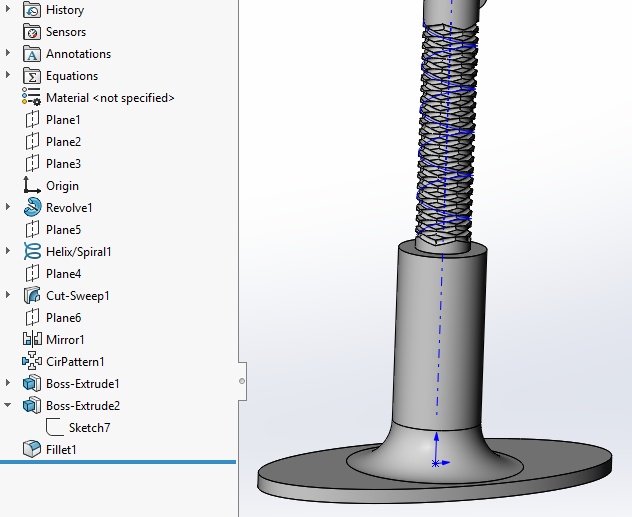The width and height of the screenshot is (632, 517).
Task: Select the Origin label
Action: [62, 186]
